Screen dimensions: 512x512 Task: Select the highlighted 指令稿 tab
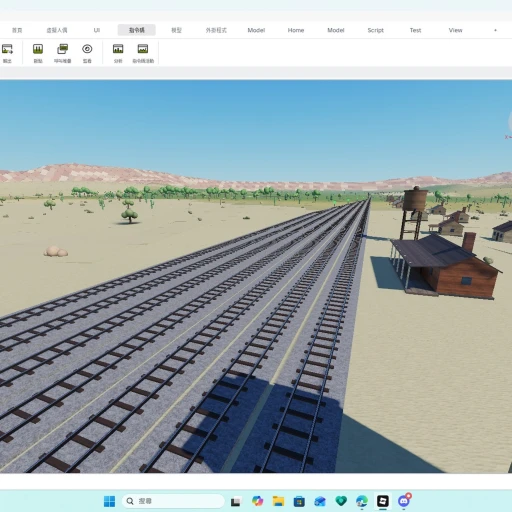(x=137, y=30)
